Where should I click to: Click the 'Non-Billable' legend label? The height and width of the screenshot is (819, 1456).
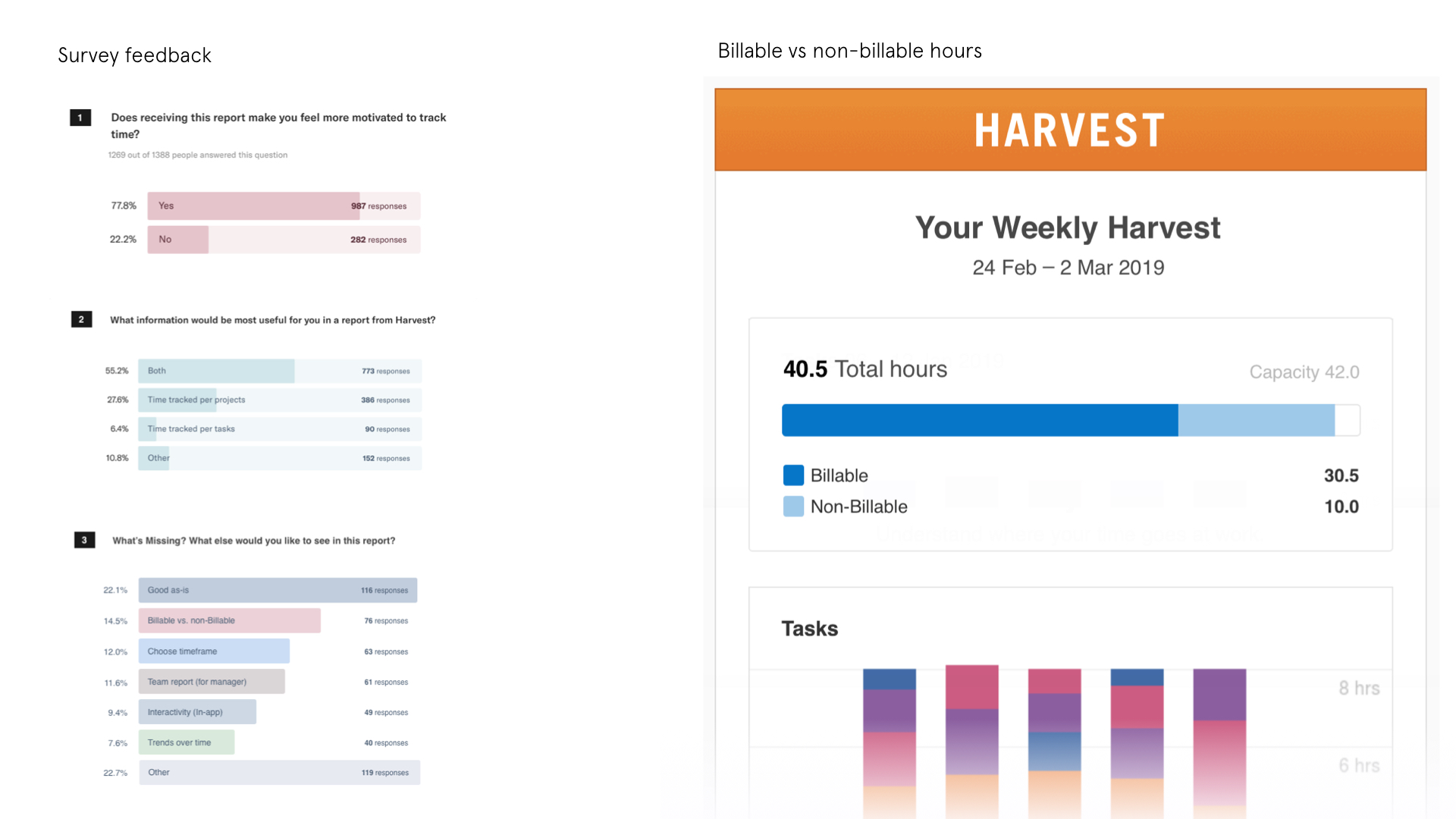858,507
